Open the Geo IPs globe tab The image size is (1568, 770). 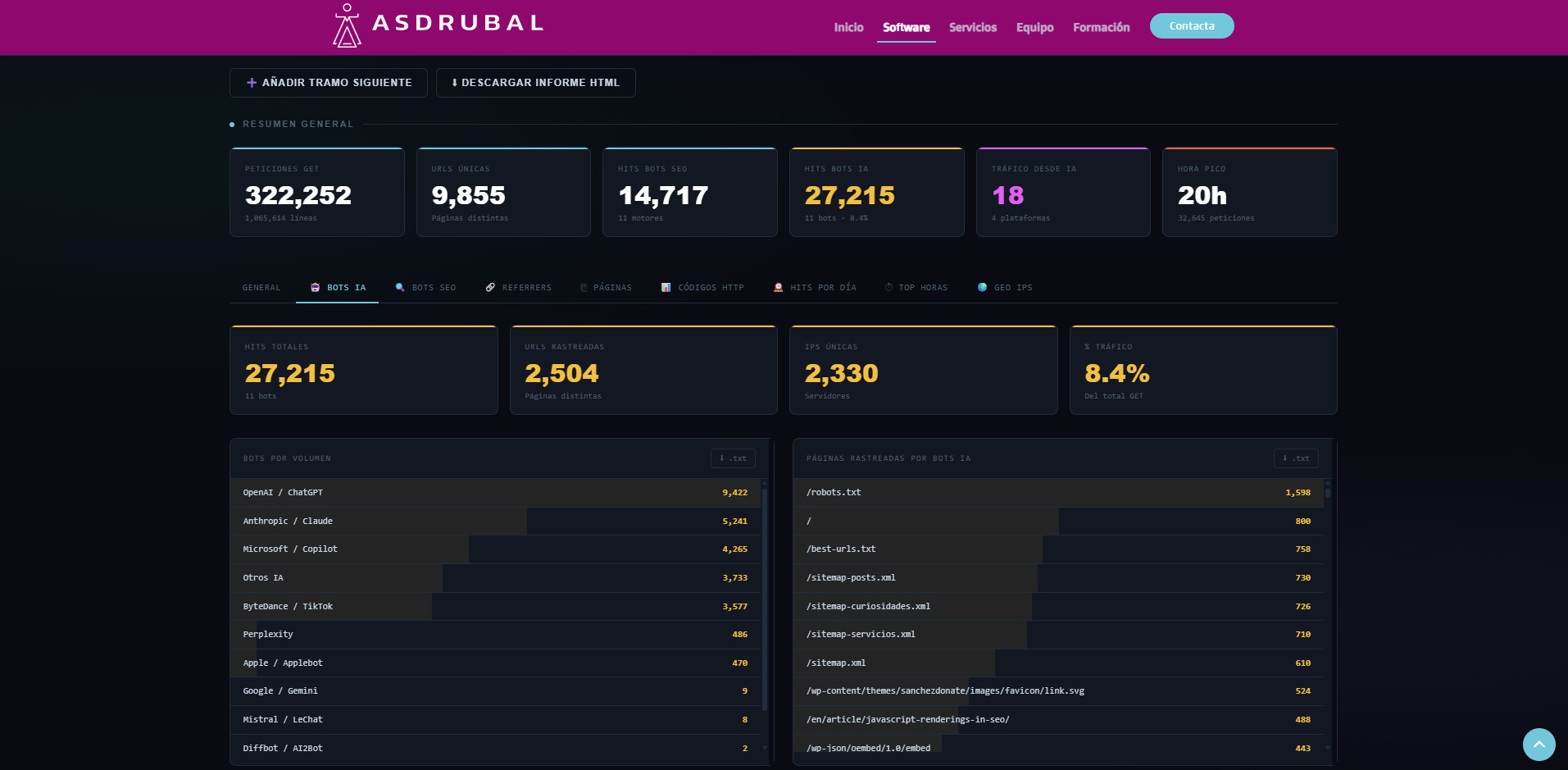click(1005, 288)
